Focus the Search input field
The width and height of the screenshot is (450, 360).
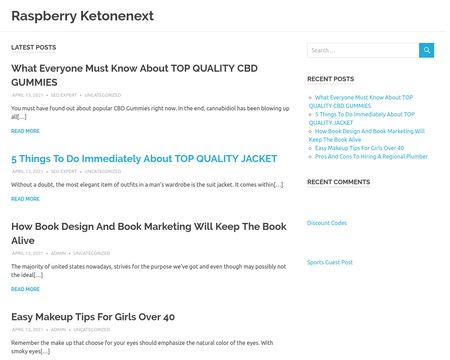click(x=363, y=50)
